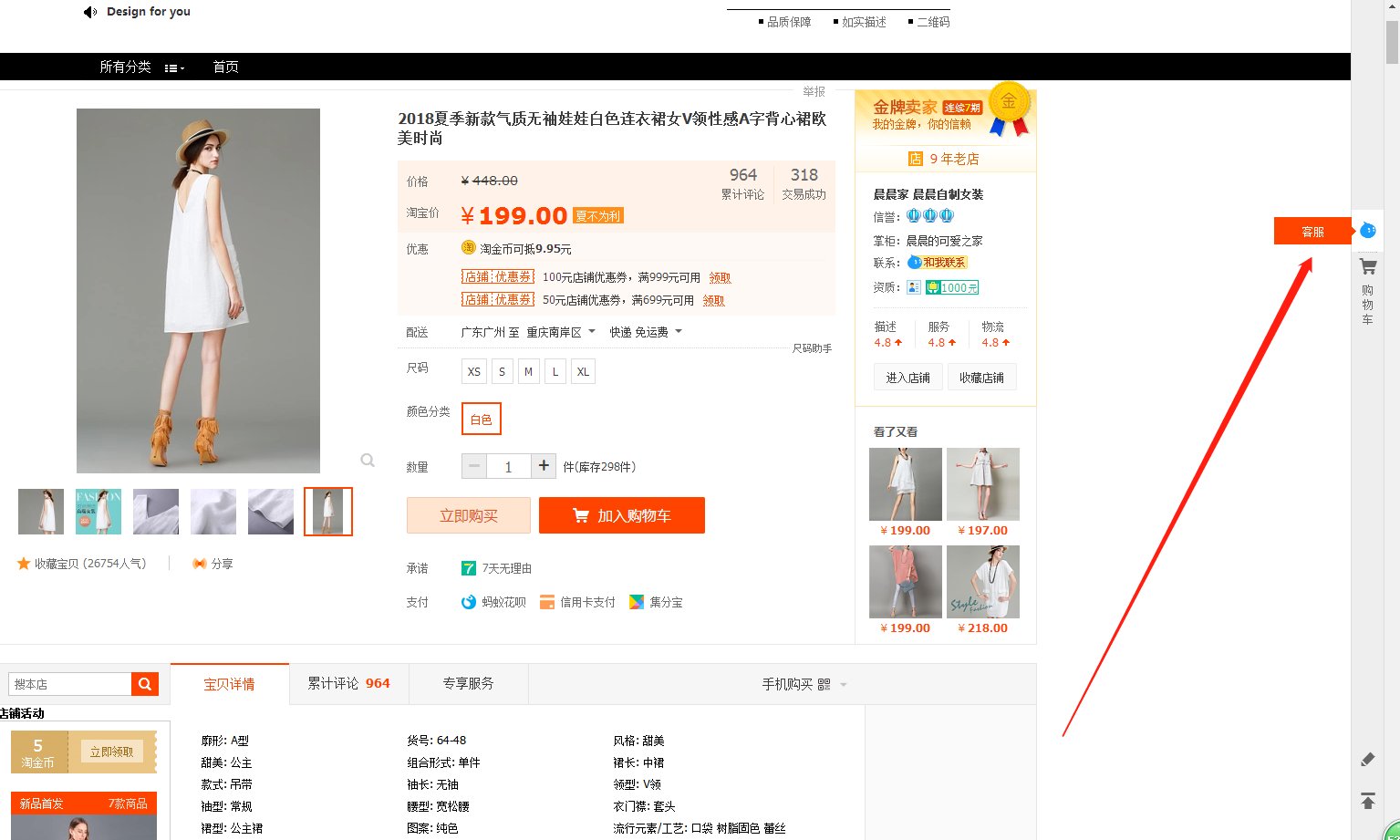The image size is (1400, 840).
Task: Open the 所有分类 categories dropdown
Action: click(x=125, y=66)
